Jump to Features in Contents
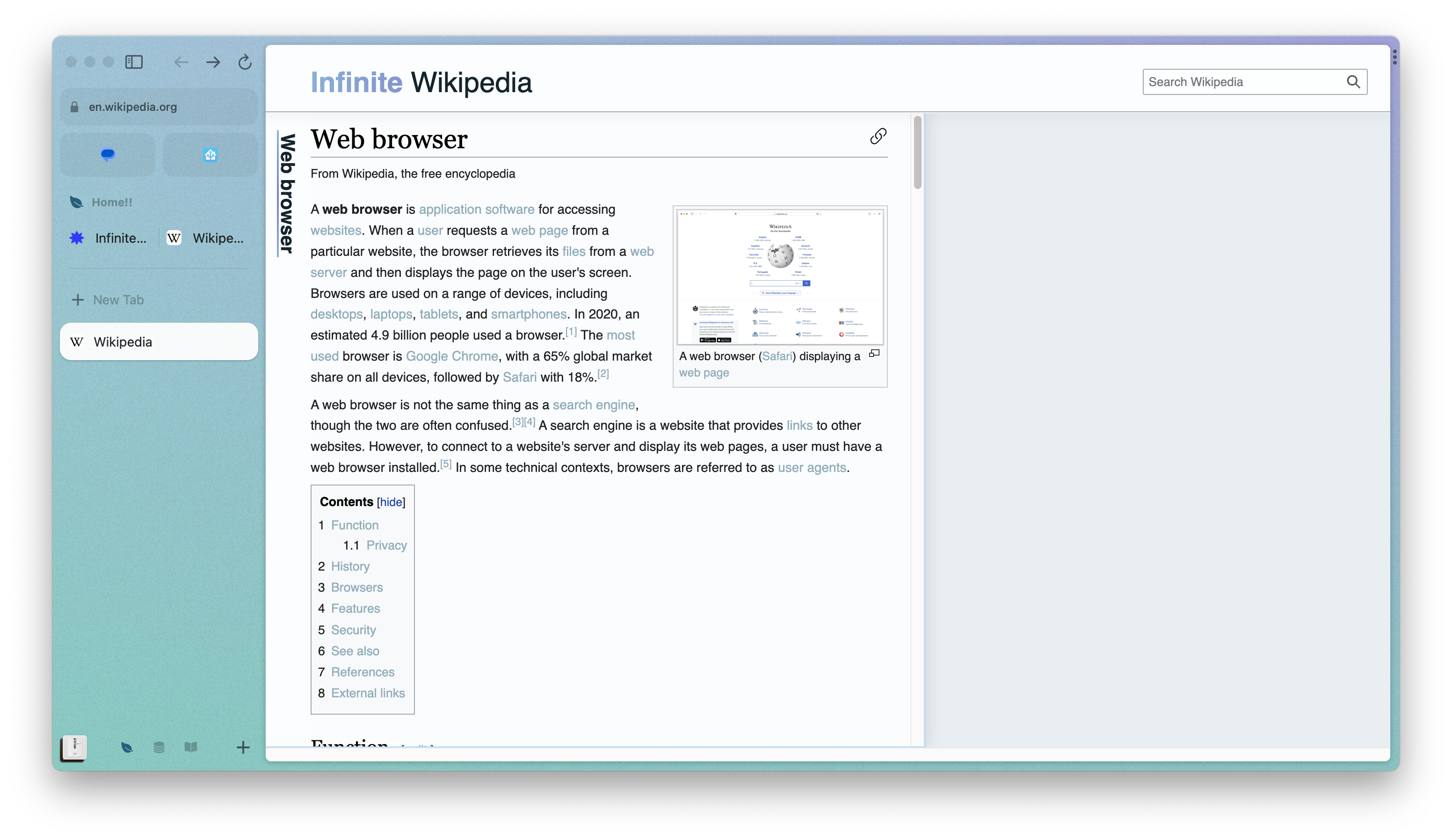This screenshot has width=1452, height=840. [356, 608]
